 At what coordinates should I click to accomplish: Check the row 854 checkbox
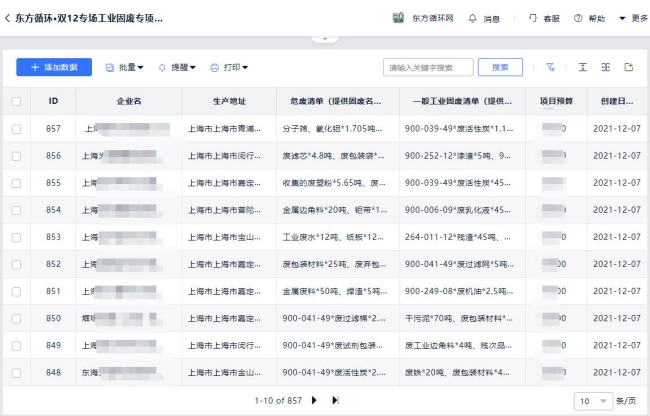(x=17, y=210)
